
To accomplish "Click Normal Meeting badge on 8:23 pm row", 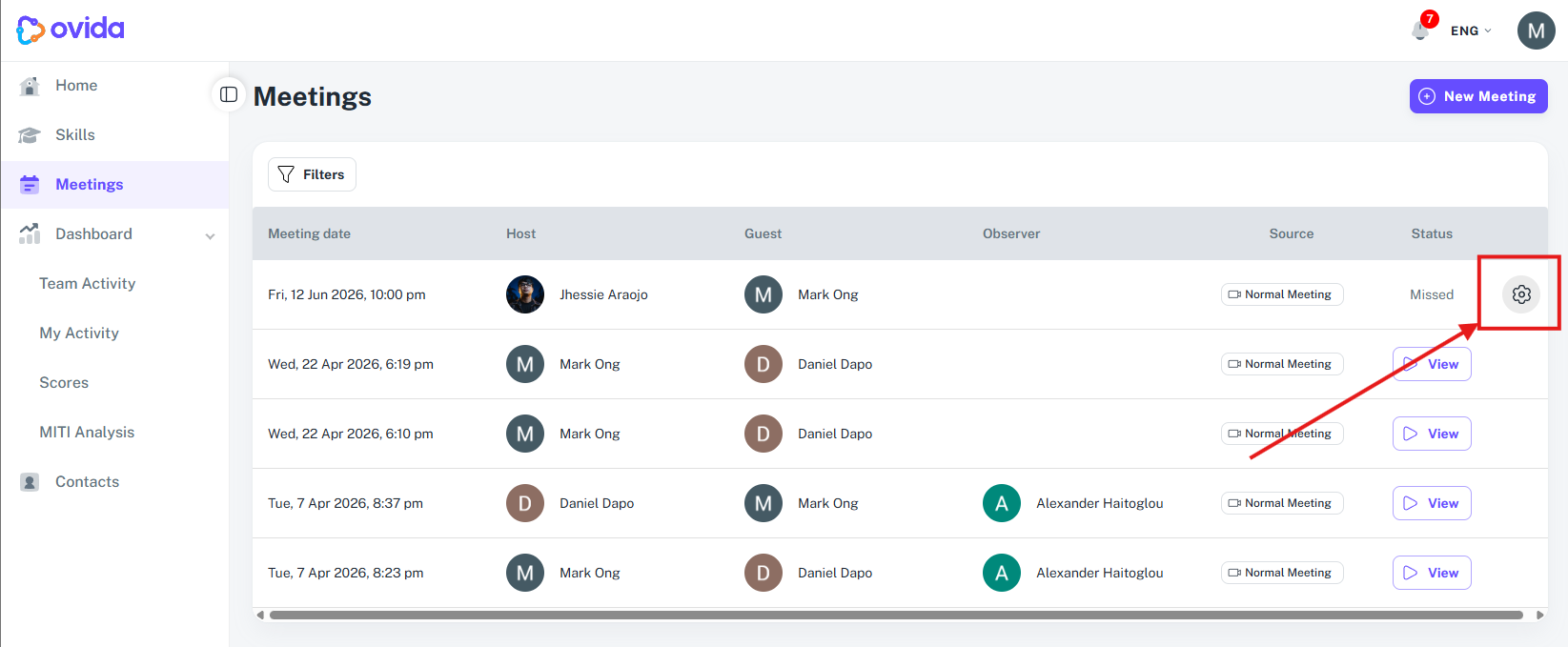I will pos(1282,573).
